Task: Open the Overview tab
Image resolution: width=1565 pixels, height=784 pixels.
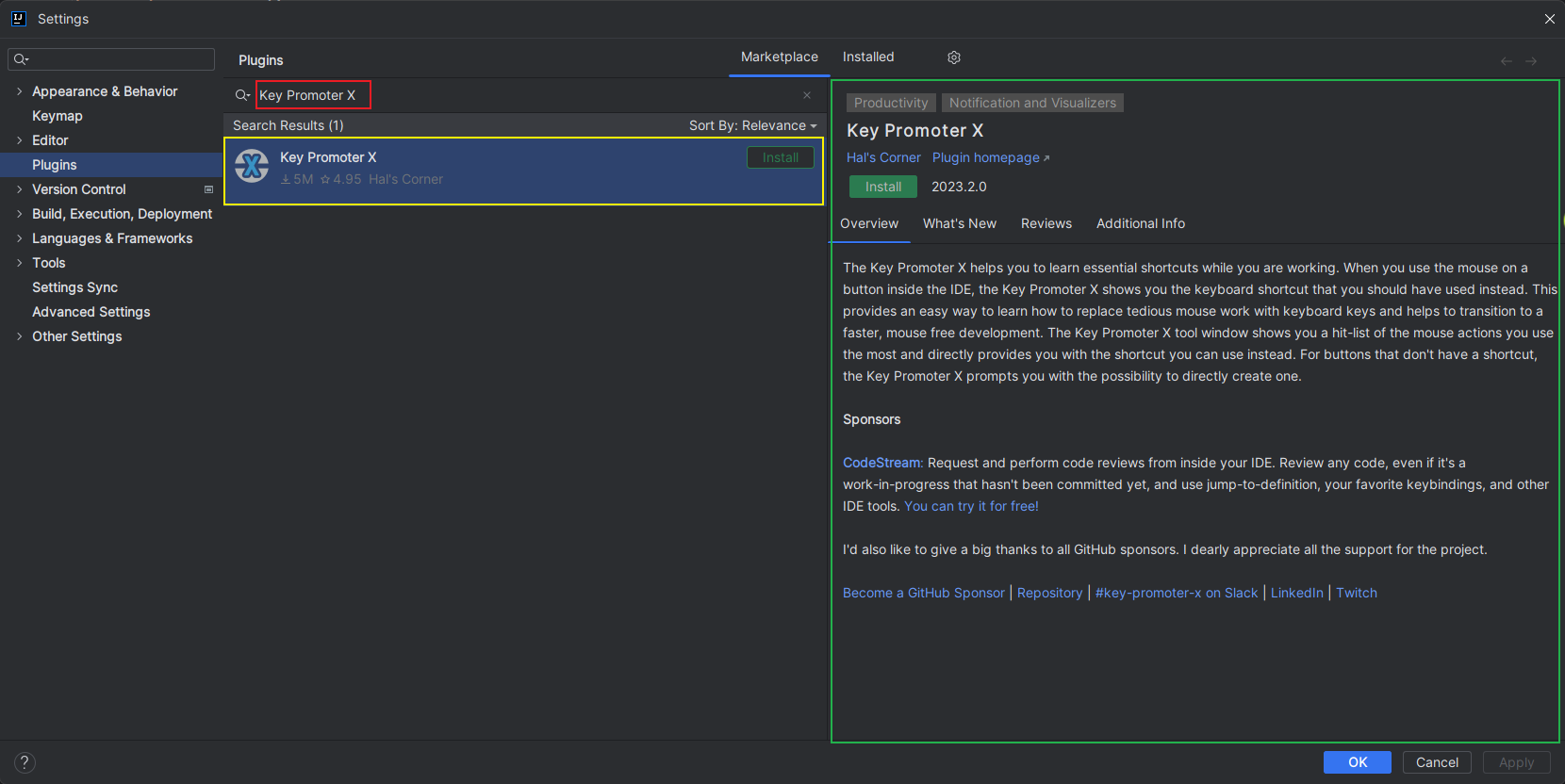Action: pos(869,223)
